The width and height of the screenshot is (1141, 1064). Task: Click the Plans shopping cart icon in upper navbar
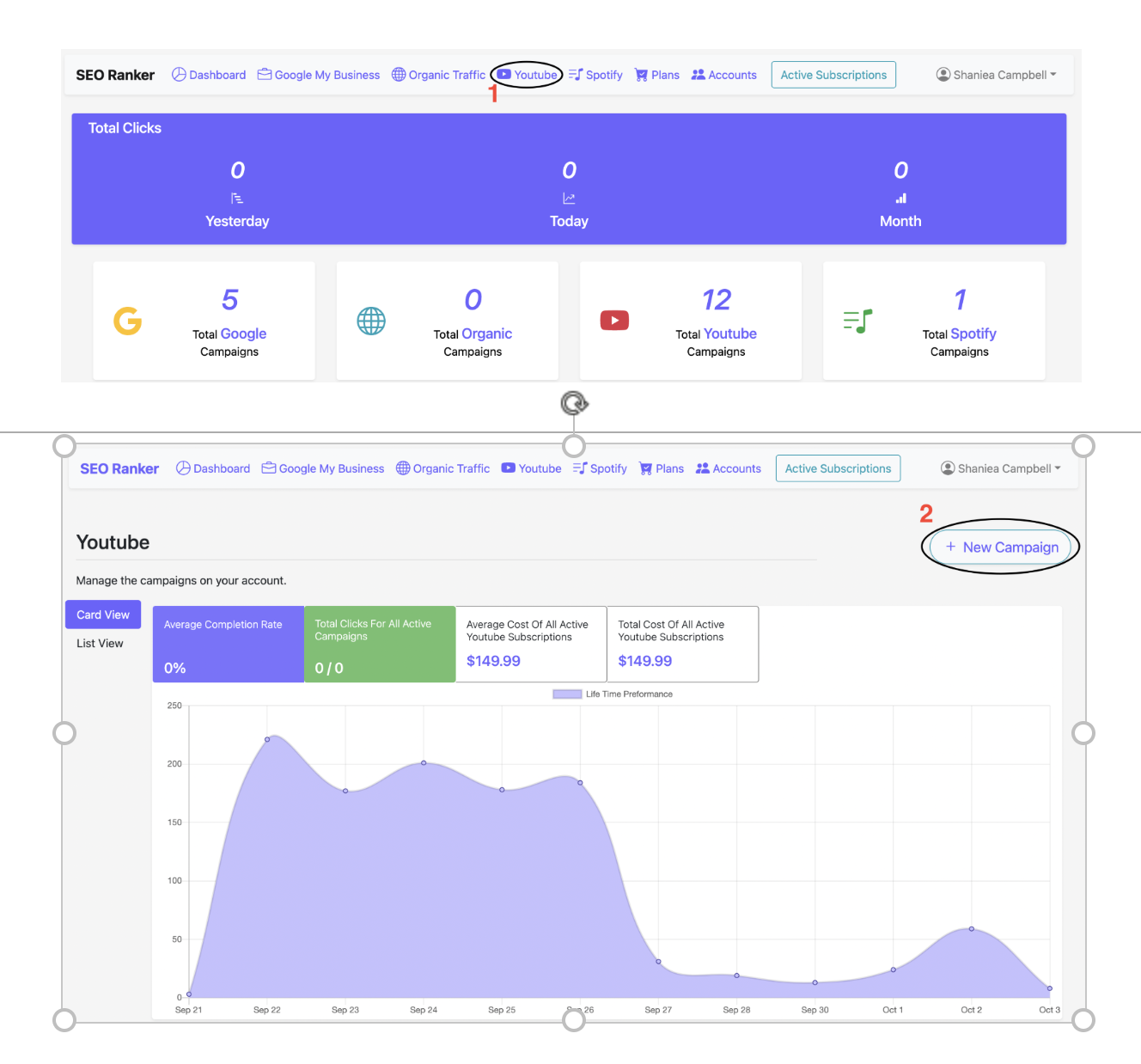point(641,75)
